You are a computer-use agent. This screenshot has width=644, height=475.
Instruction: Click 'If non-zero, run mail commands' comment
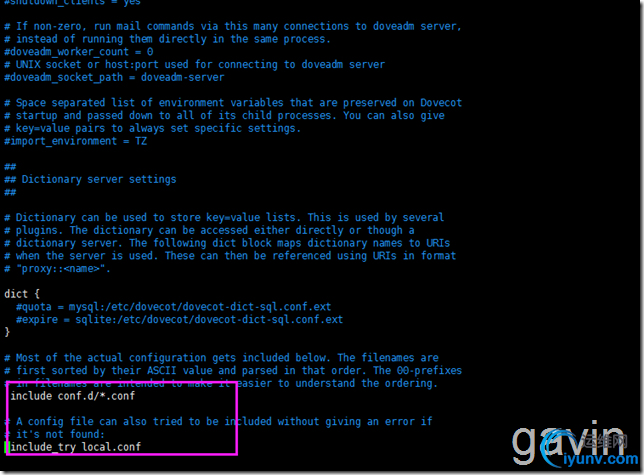pyautogui.click(x=233, y=26)
